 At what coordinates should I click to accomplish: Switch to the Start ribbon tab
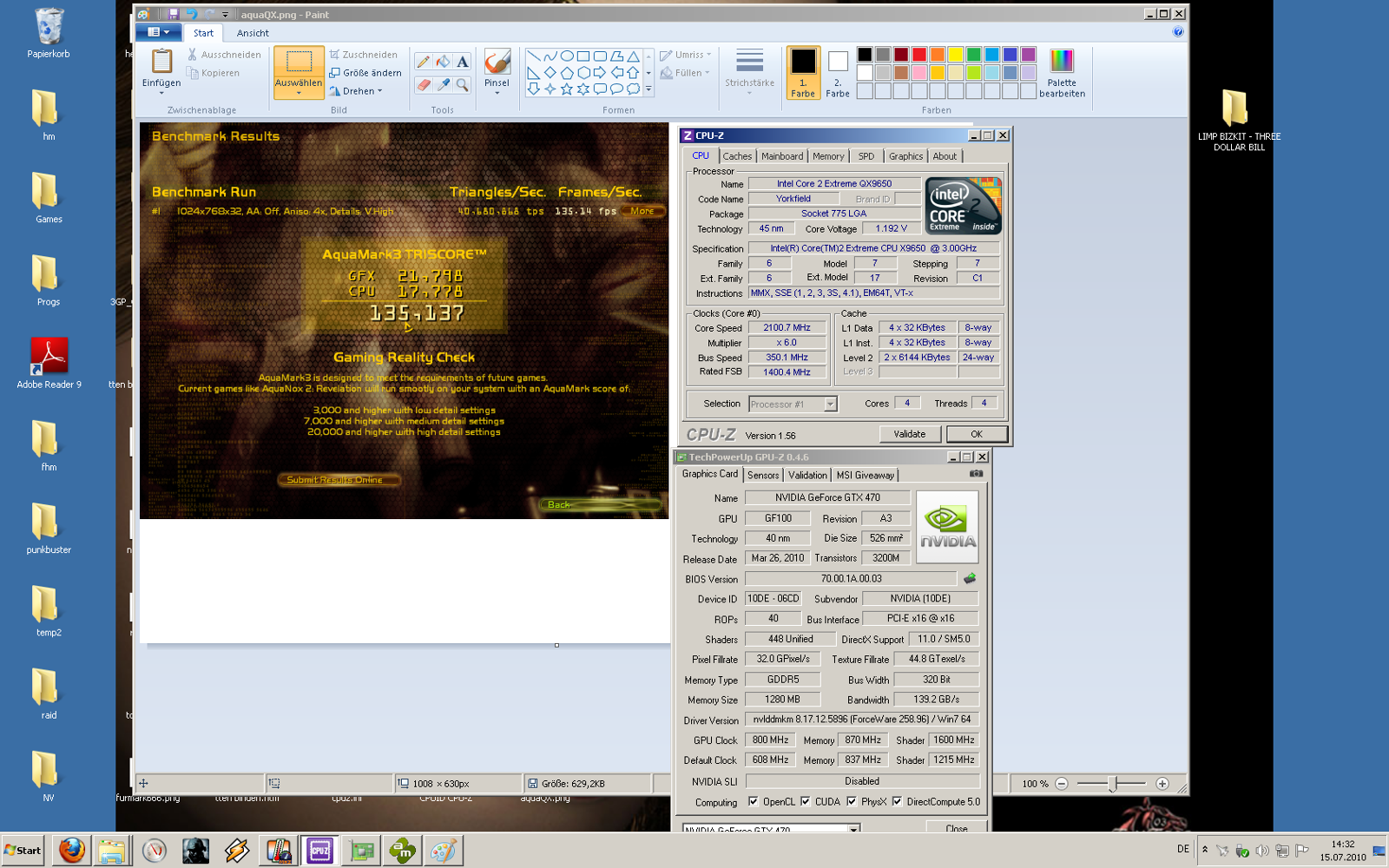[x=203, y=33]
